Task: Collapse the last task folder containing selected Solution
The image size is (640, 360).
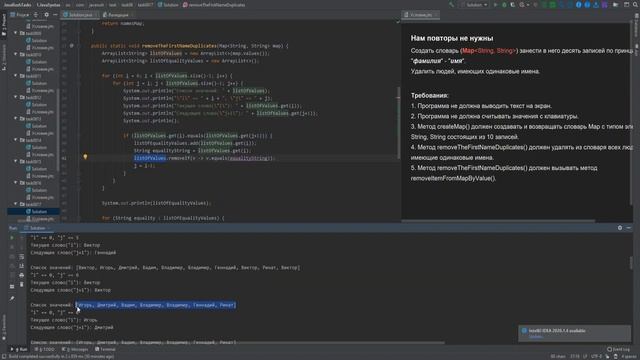Action: (x=16, y=204)
